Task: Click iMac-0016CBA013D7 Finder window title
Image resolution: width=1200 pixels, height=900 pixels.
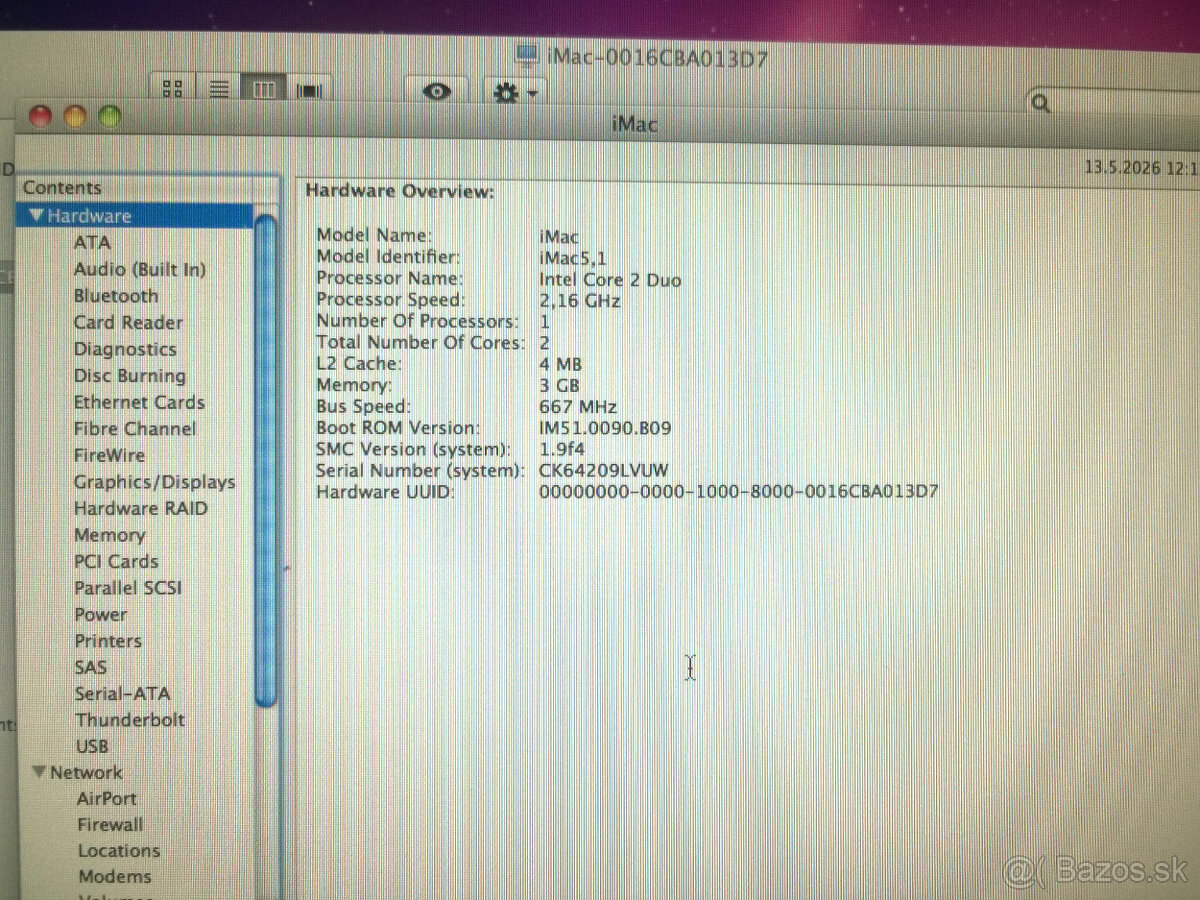Action: tap(657, 58)
